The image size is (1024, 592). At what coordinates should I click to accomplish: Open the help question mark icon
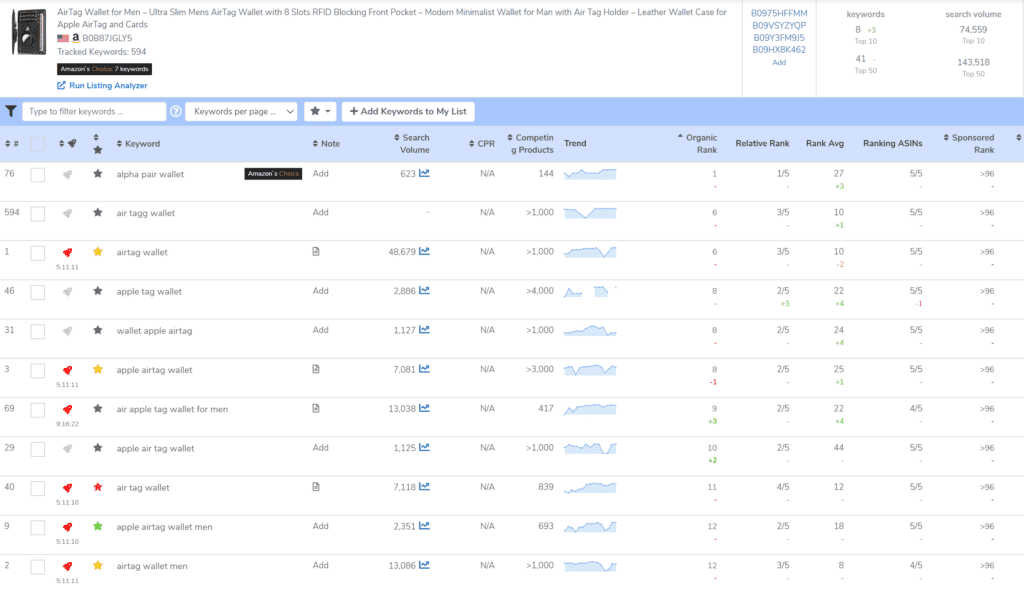pyautogui.click(x=176, y=111)
